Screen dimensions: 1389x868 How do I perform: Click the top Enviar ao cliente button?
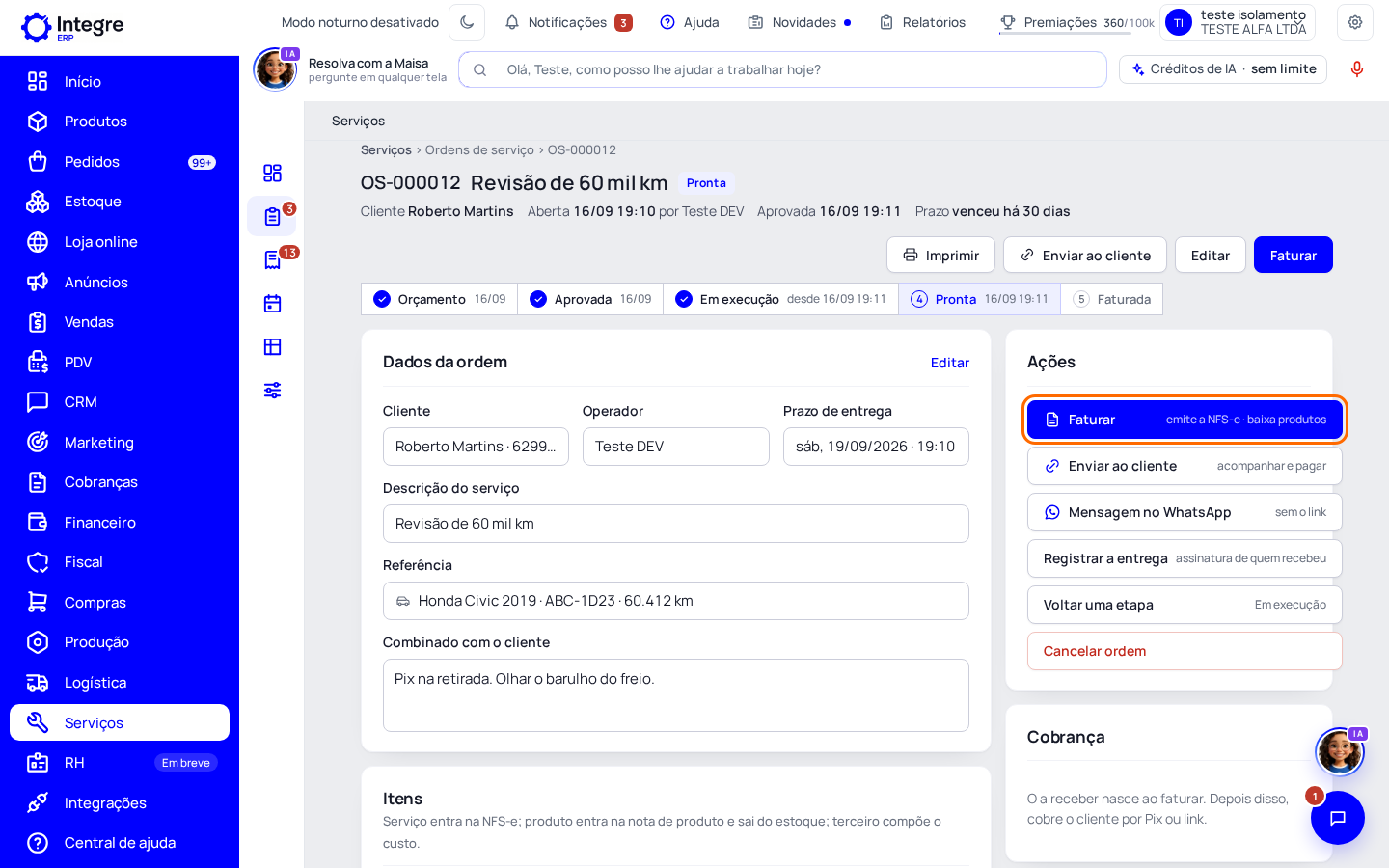(1085, 255)
